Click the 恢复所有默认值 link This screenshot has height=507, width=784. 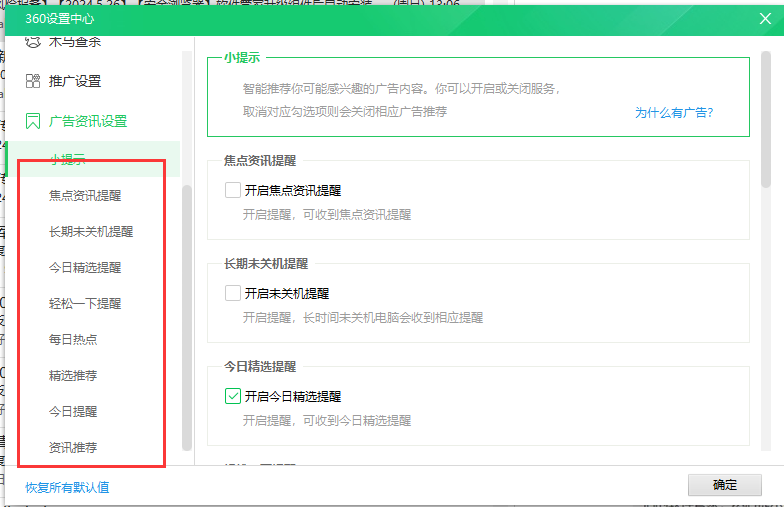pos(68,487)
